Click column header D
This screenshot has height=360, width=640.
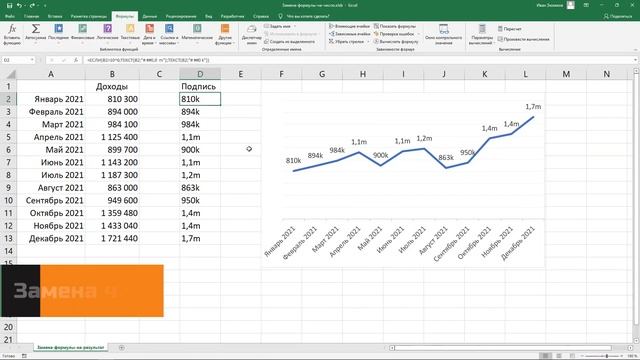[200, 74]
